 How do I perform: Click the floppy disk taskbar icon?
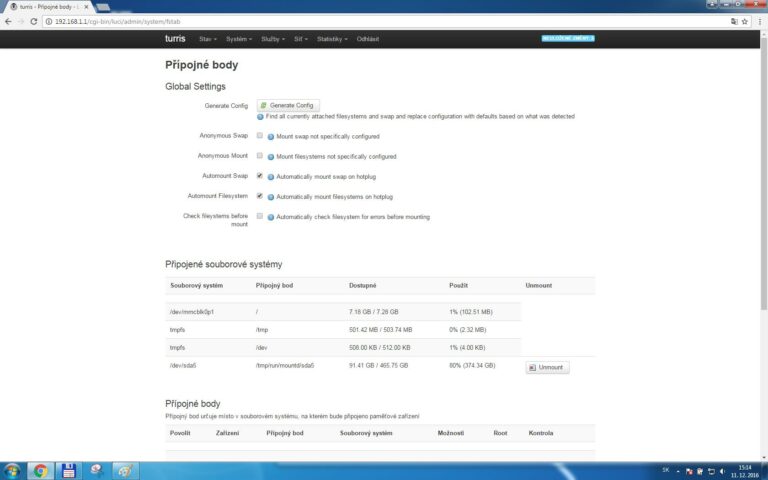point(69,471)
